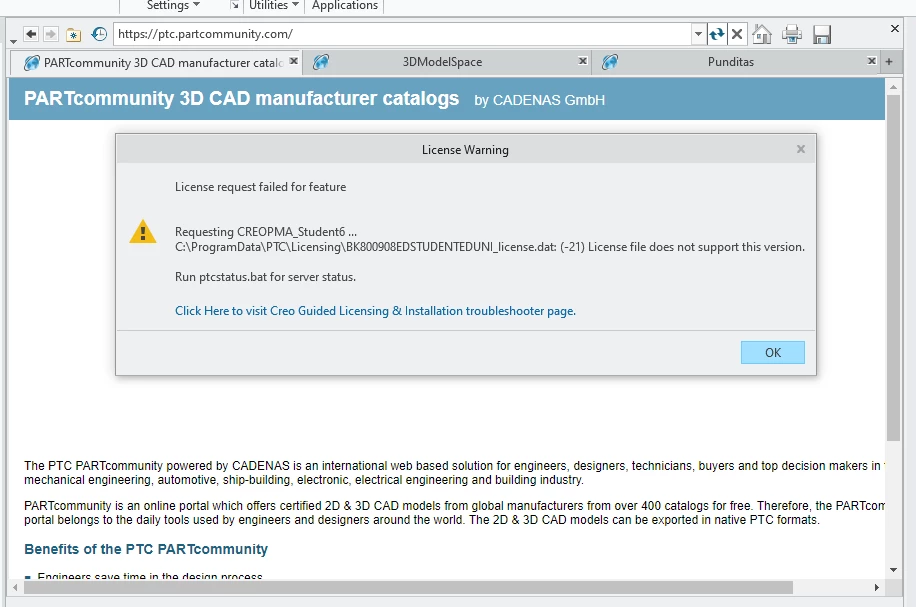Click the URL address input field
The height and width of the screenshot is (607, 916).
coord(403,34)
